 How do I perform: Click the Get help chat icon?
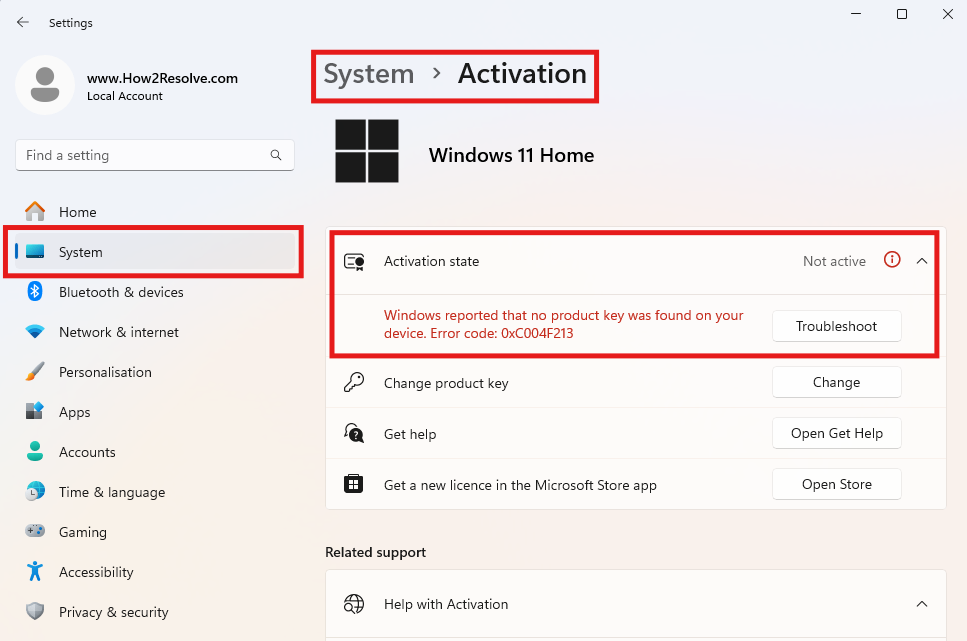click(x=354, y=433)
